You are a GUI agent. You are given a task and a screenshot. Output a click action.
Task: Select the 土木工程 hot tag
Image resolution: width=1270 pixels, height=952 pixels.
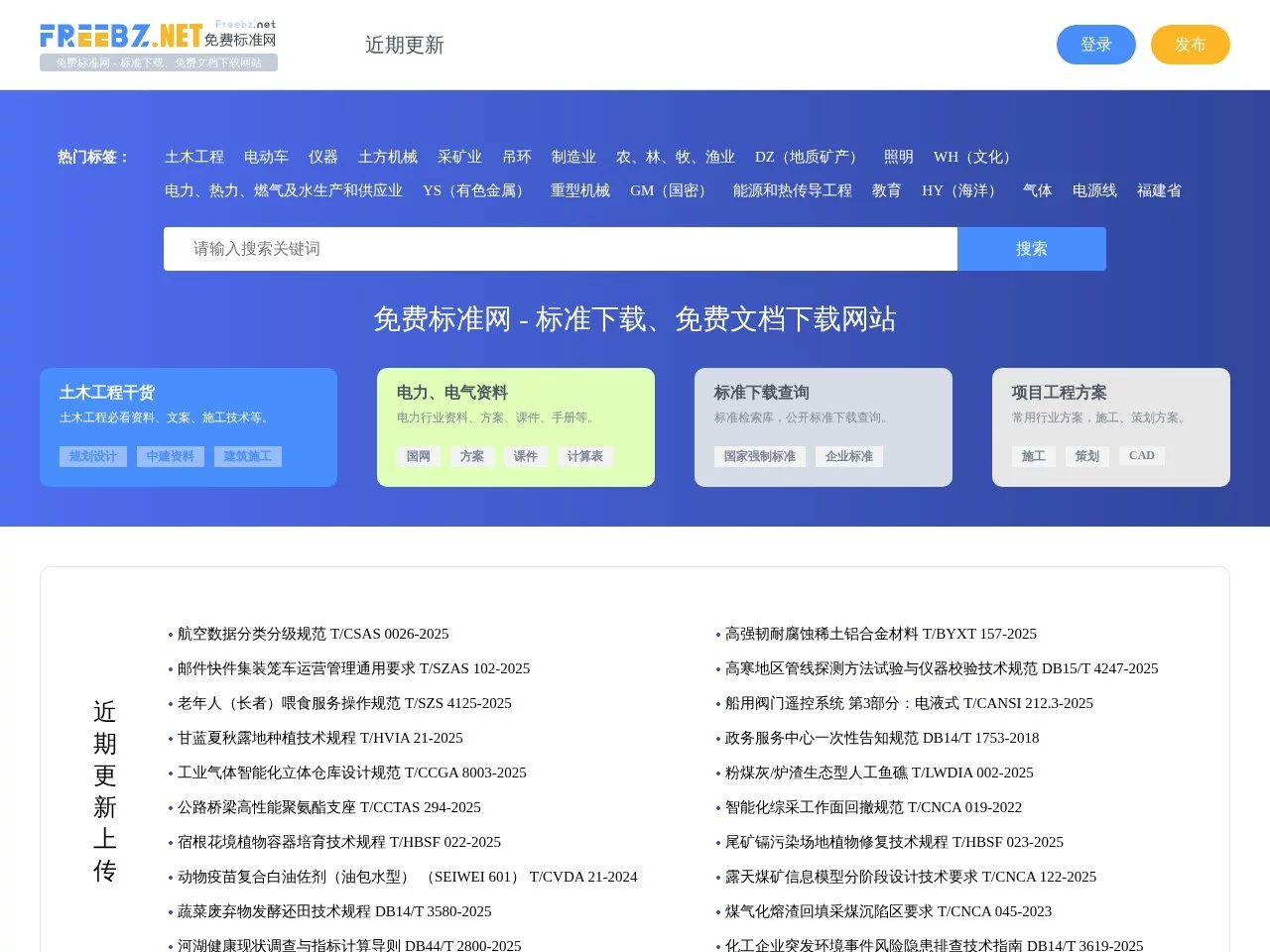tap(194, 157)
